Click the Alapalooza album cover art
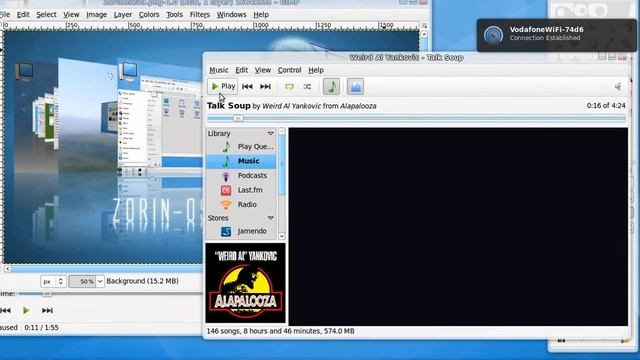This screenshot has width=640, height=360. pos(245,283)
